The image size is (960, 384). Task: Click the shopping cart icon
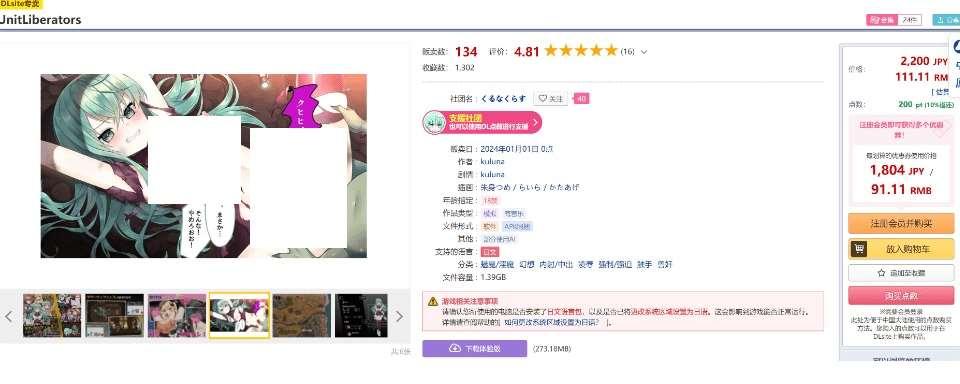[x=860, y=249]
